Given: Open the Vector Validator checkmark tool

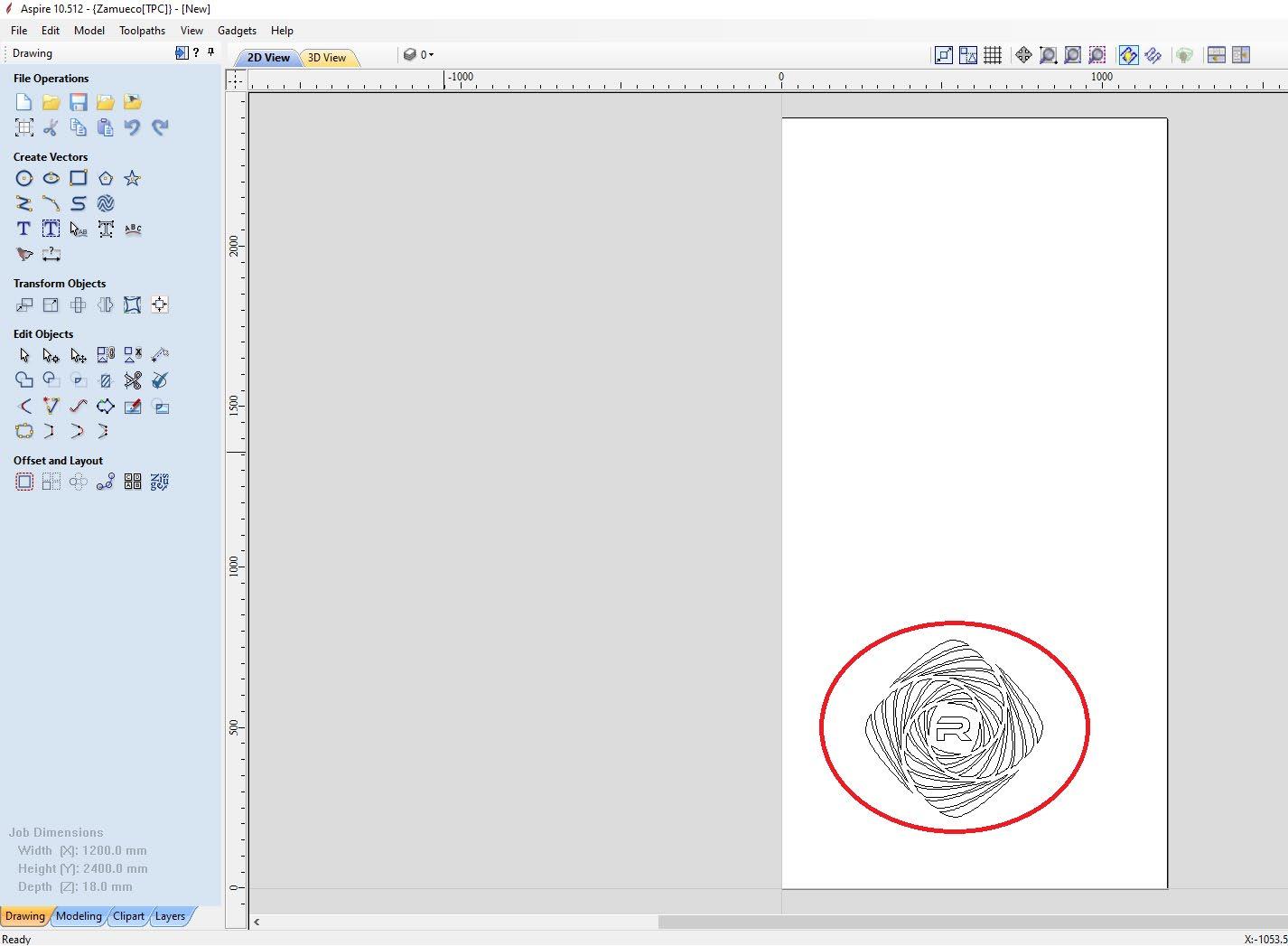Looking at the screenshot, I should [160, 380].
